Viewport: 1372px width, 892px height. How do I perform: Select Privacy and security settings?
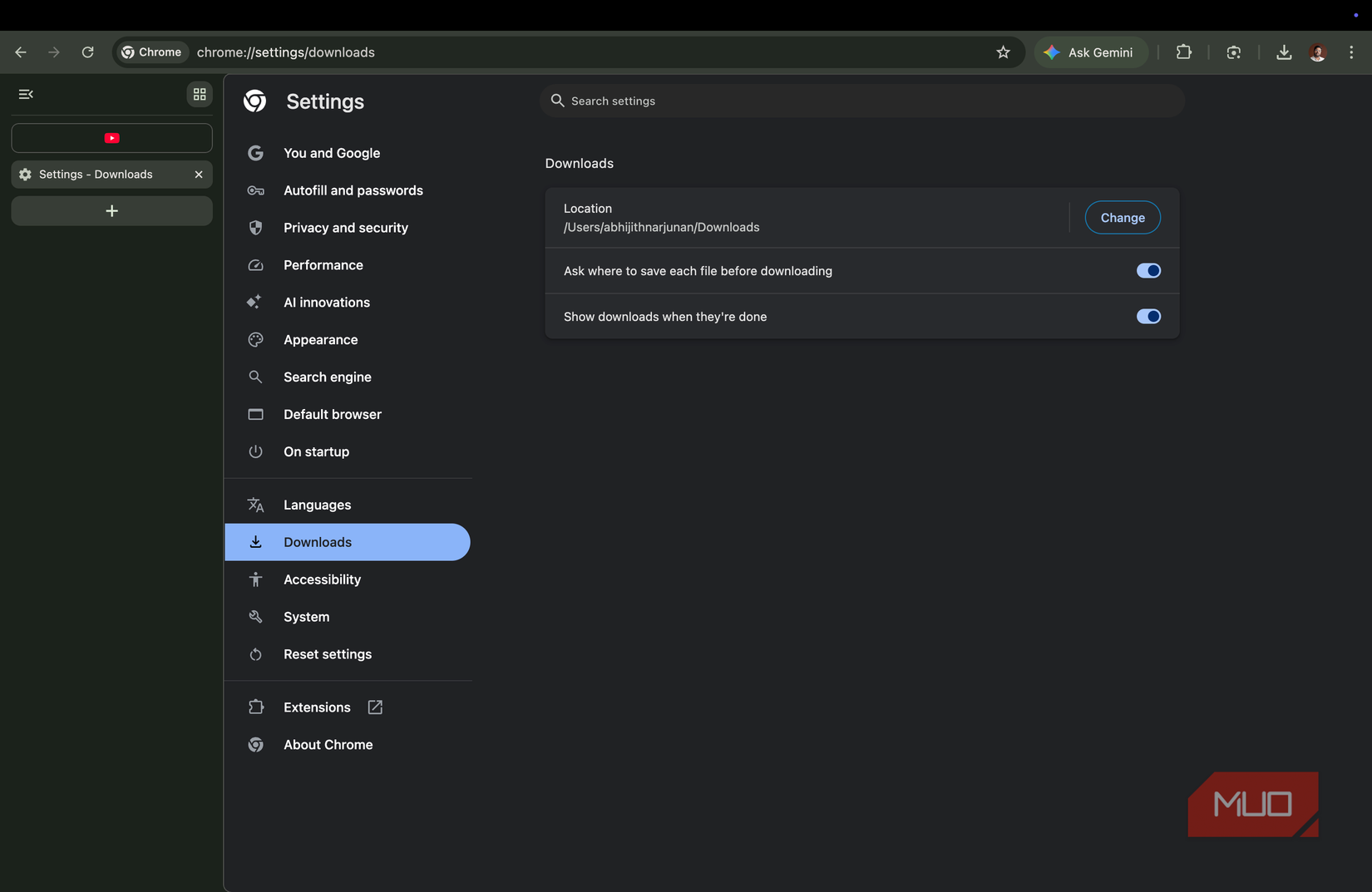(x=345, y=227)
